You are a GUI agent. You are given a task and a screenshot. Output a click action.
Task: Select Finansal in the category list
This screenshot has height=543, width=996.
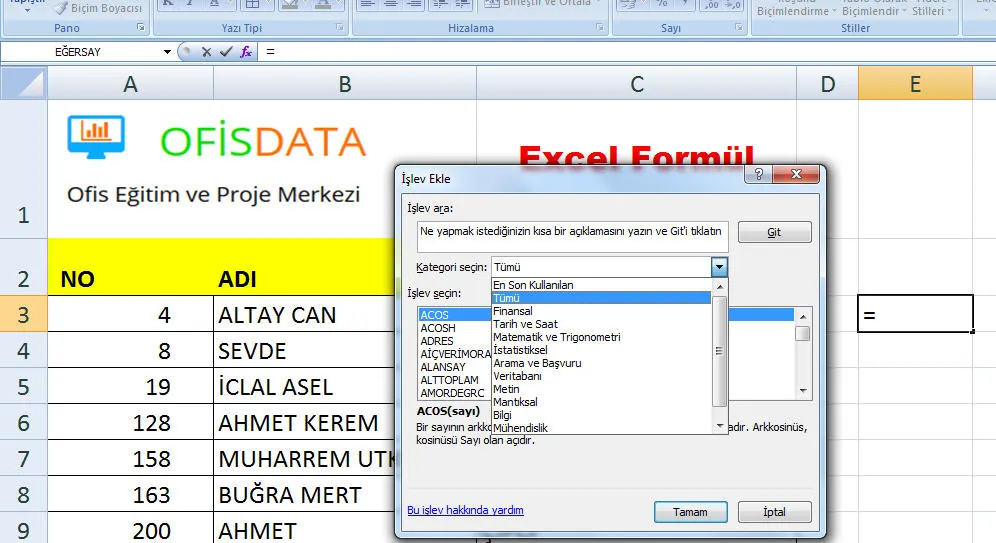click(x=515, y=311)
